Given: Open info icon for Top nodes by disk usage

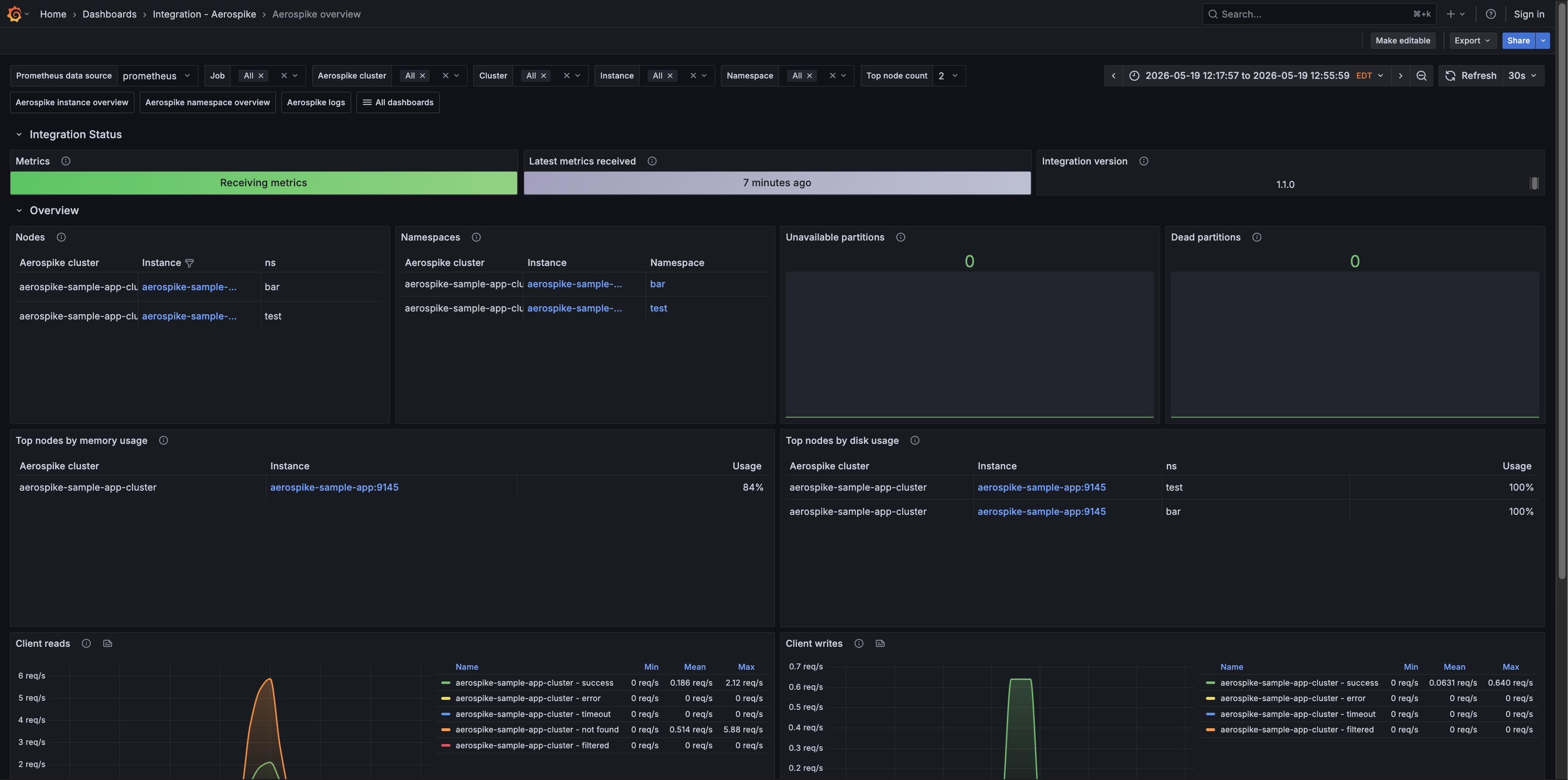Looking at the screenshot, I should (x=914, y=440).
